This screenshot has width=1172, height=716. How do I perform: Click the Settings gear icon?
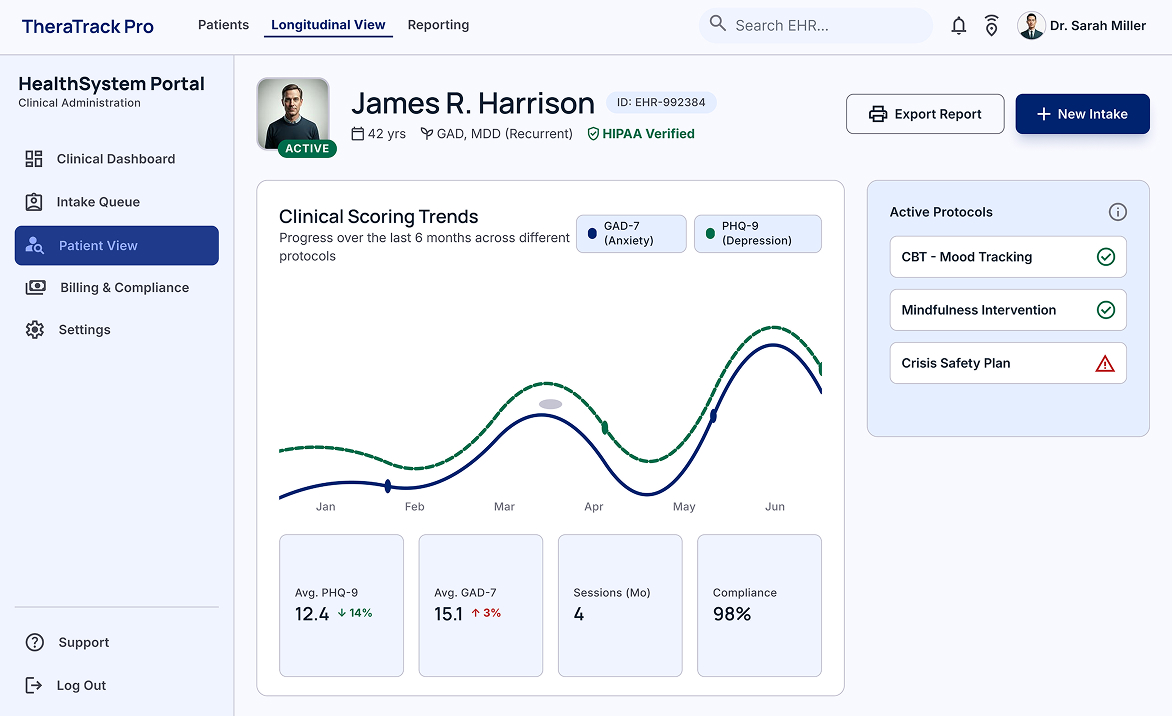(34, 330)
